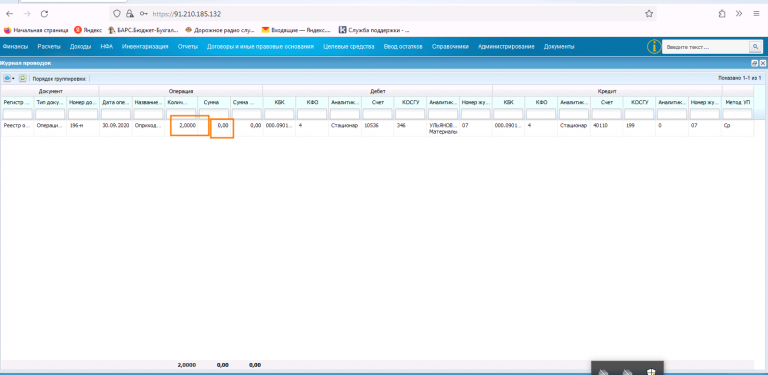Bookmark this page with the star icon

pos(649,14)
